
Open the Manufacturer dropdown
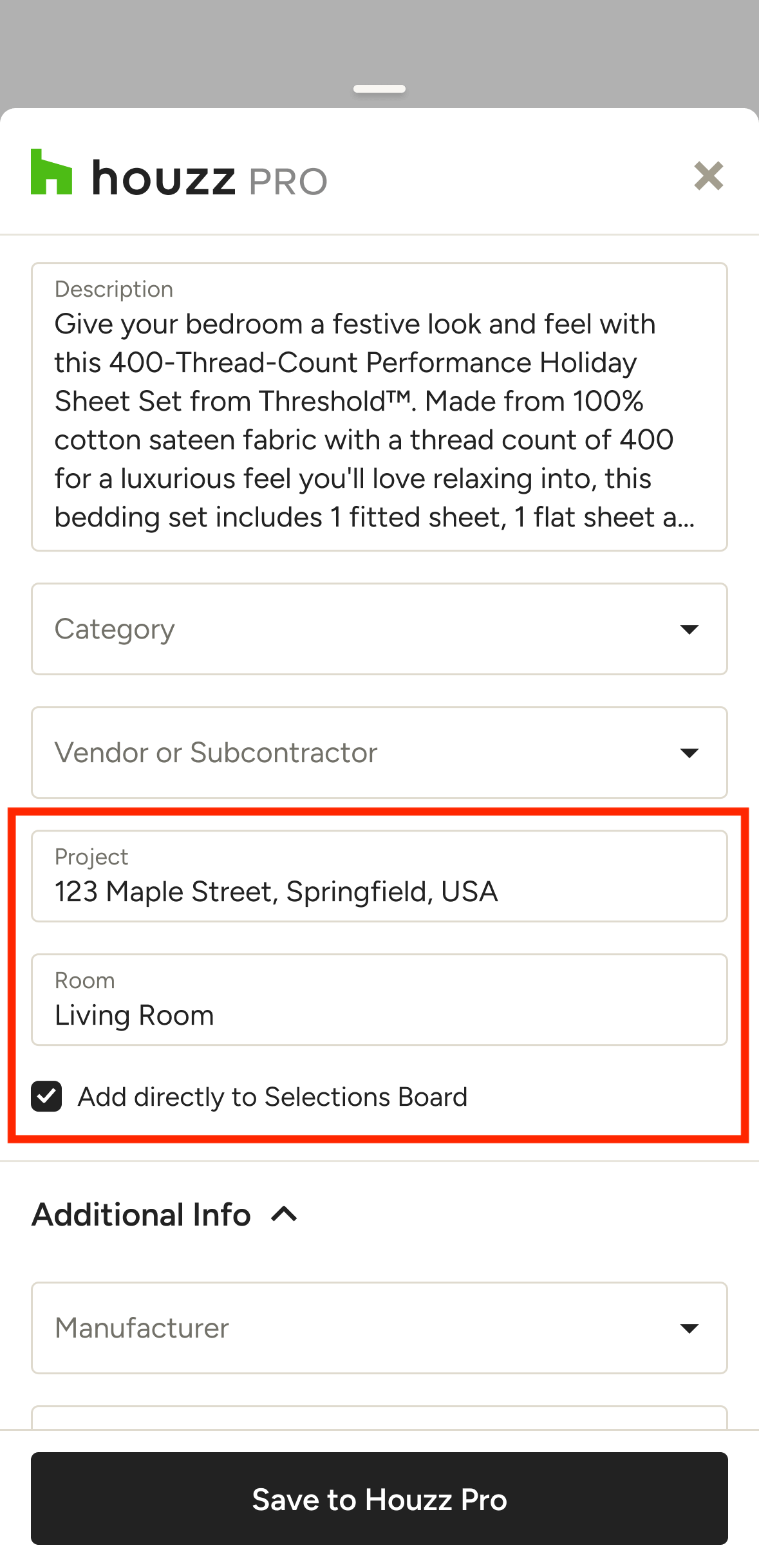(x=361, y=1328)
